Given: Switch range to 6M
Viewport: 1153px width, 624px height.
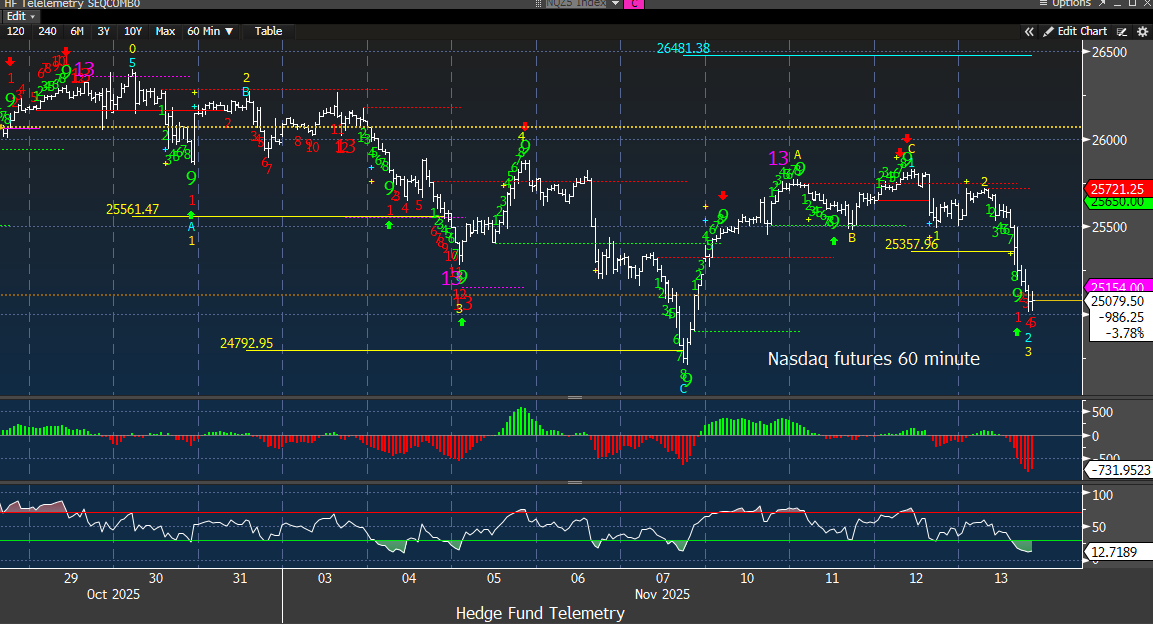Looking at the screenshot, I should [77, 31].
